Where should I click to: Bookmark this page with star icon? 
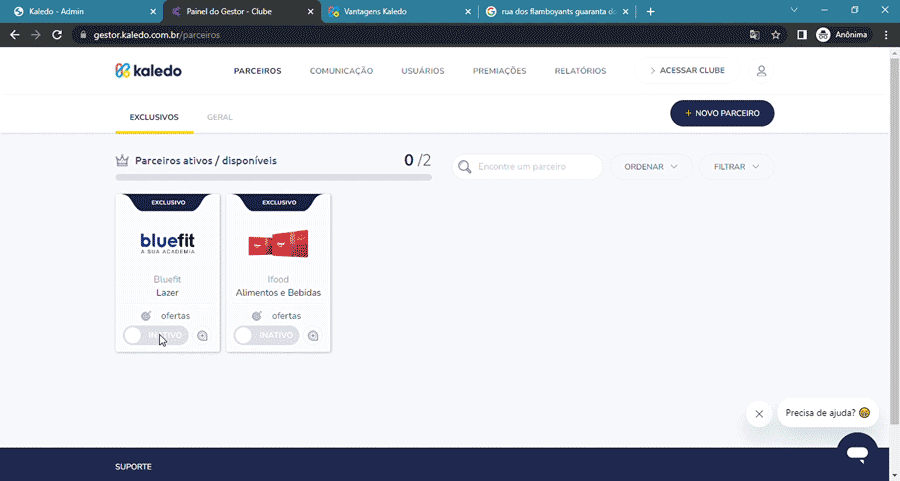776,34
